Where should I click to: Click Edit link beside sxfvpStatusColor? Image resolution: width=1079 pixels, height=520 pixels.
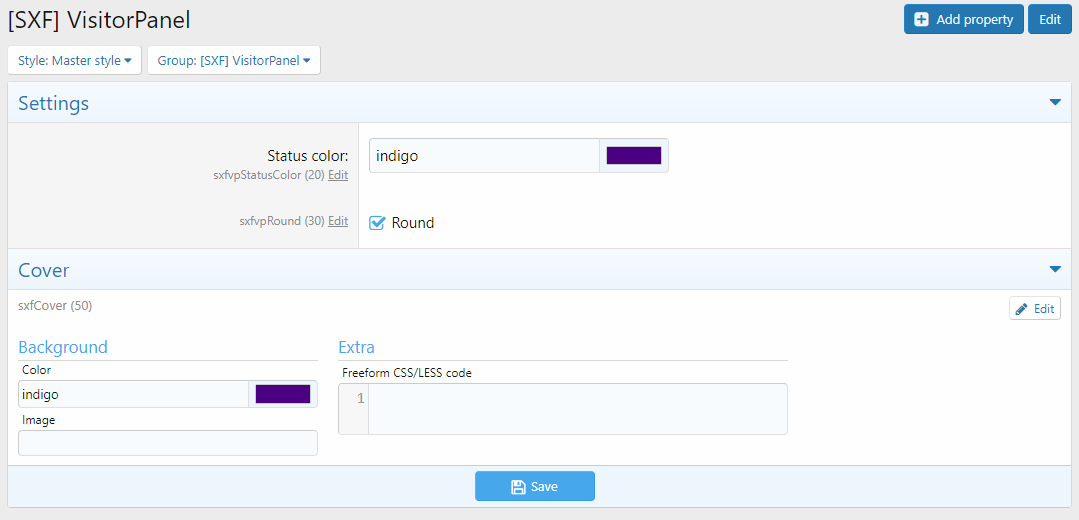(x=338, y=175)
